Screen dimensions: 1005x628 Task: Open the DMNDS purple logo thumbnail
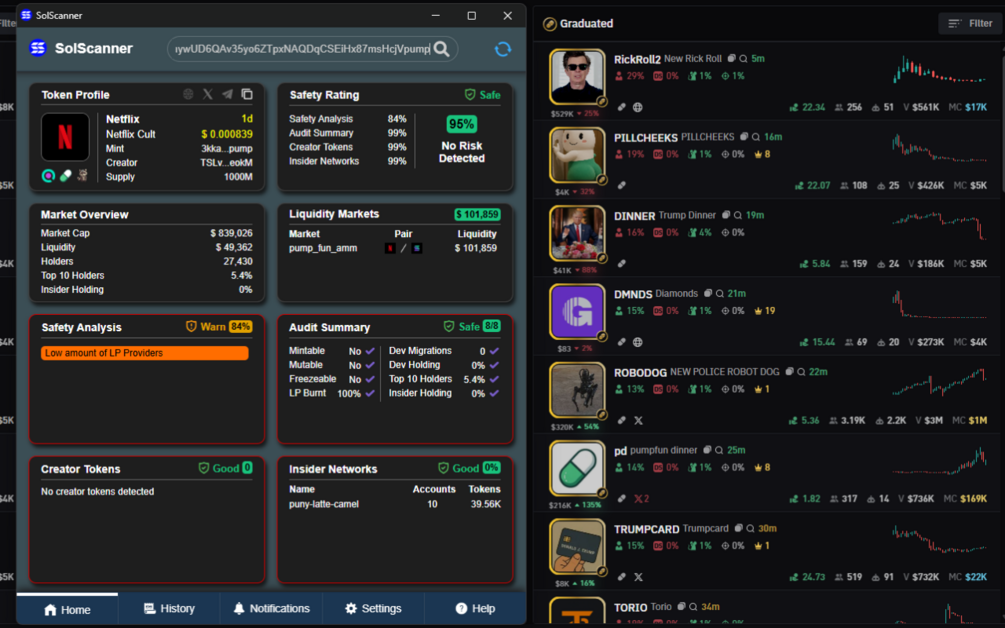pyautogui.click(x=577, y=311)
